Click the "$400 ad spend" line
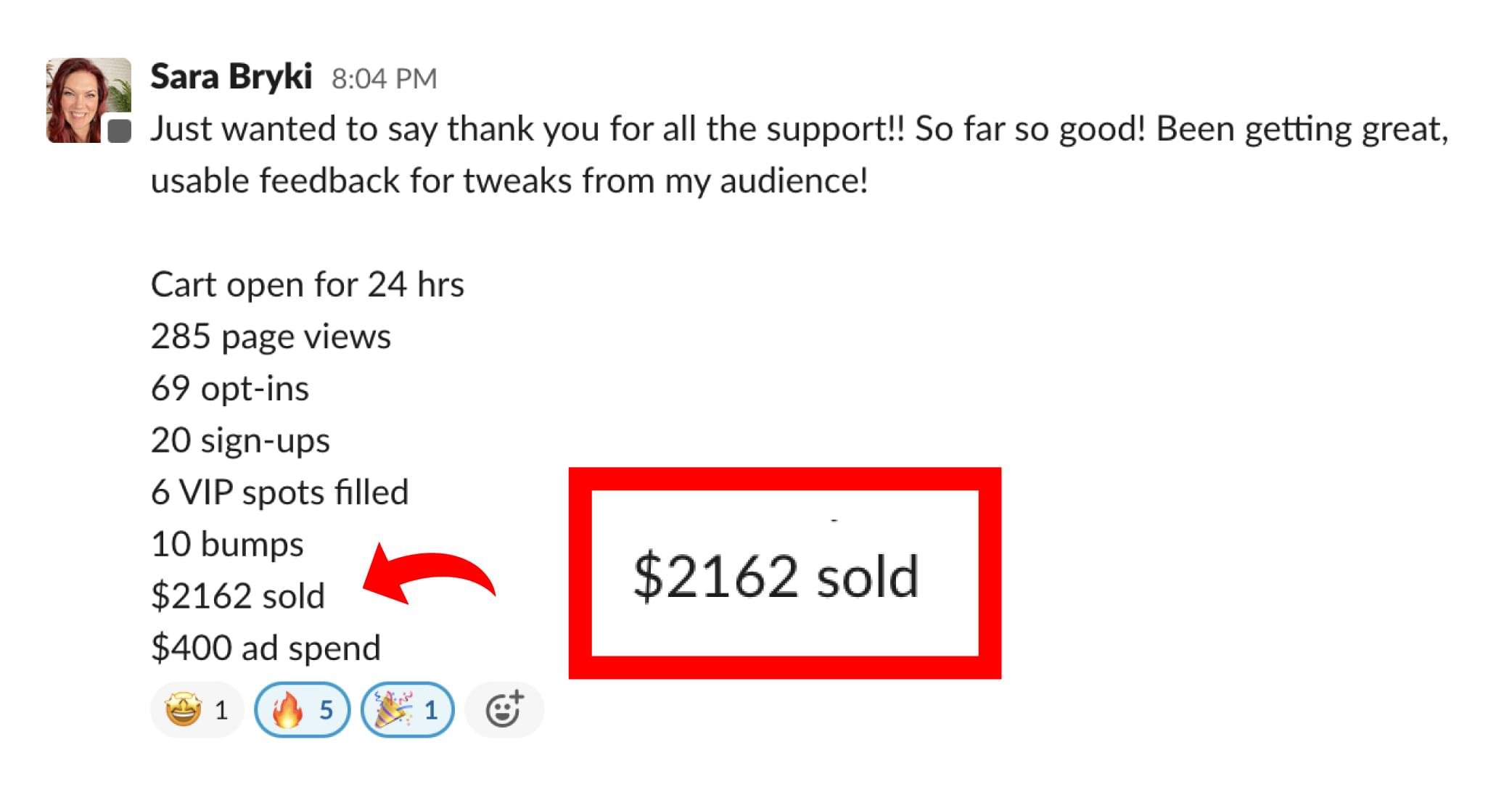 tap(266, 648)
